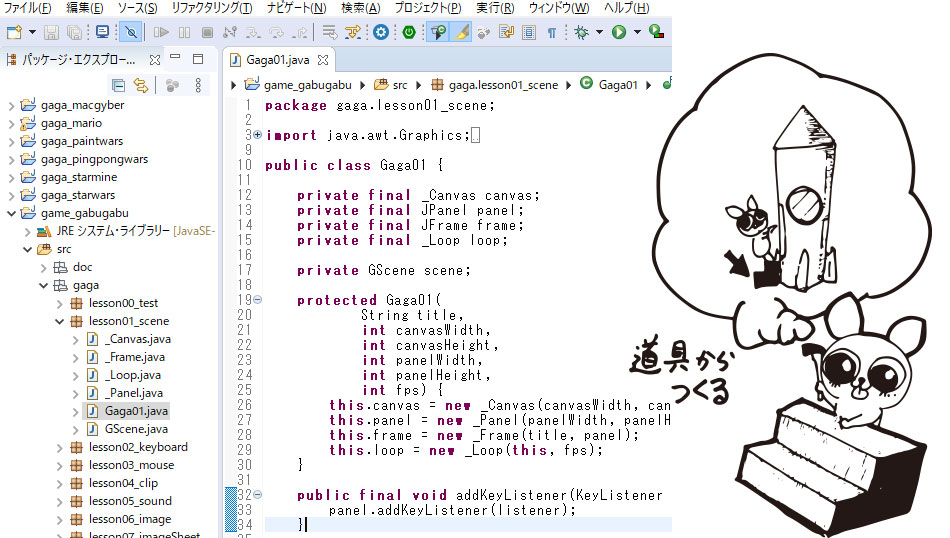The width and height of the screenshot is (950, 538).
Task: Open dropdown arrow next to Run button
Action: click(636, 32)
